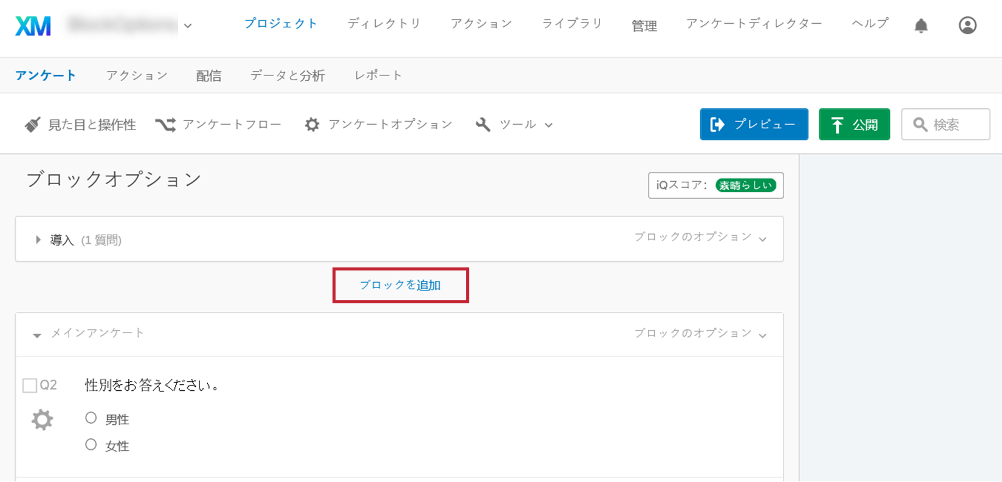
Task: Click the tools wrench icon
Action: tap(483, 125)
